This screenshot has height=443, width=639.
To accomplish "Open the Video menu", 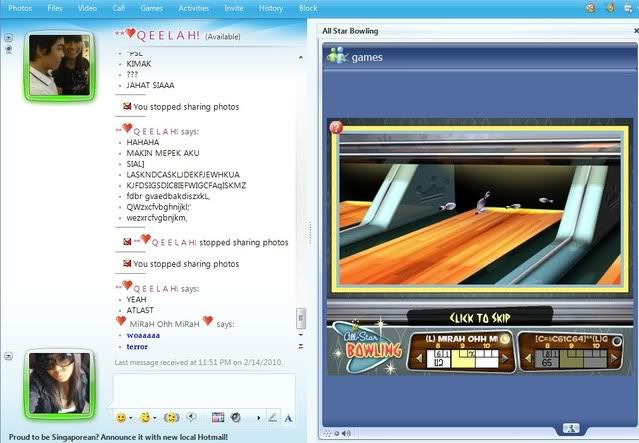I will (87, 8).
